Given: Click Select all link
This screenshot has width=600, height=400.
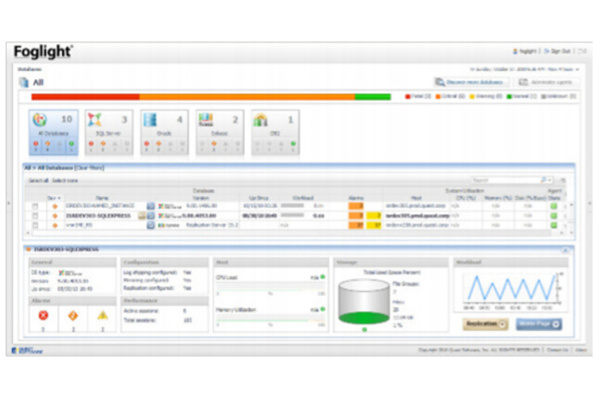Looking at the screenshot, I should point(38,181).
